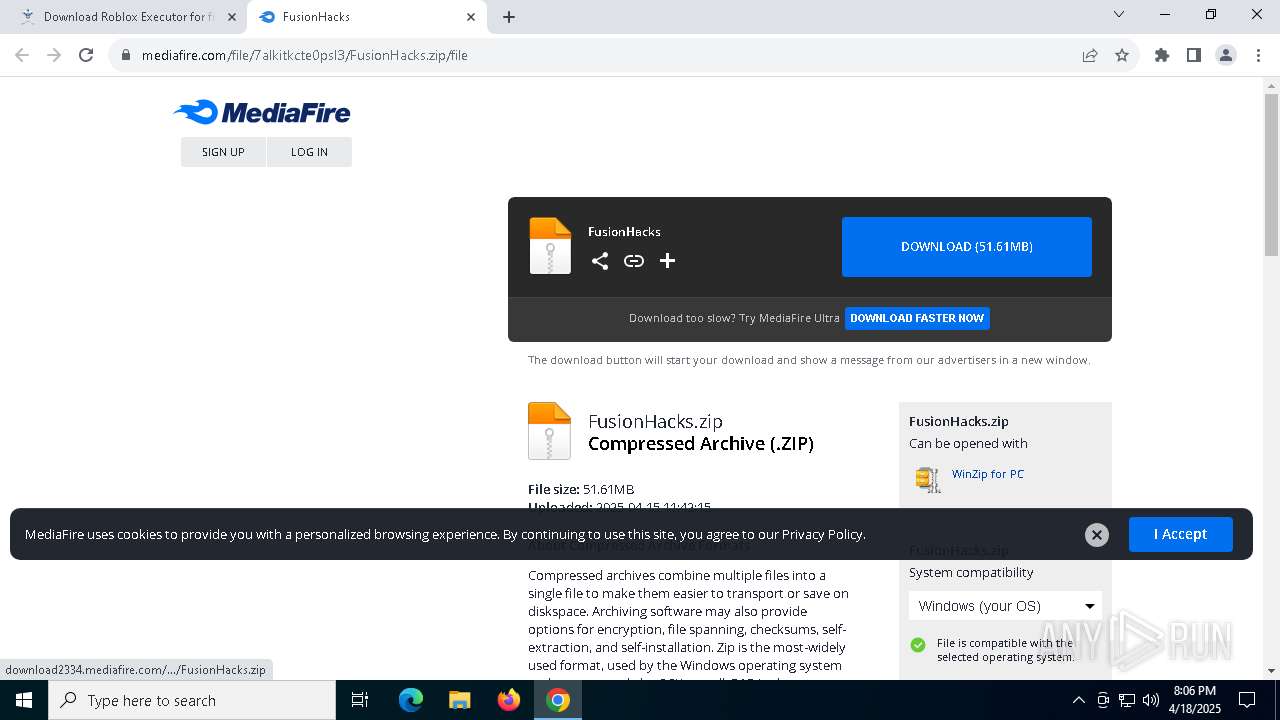Open Chrome profile avatar
Screen dimensions: 1280x720
click(1226, 55)
